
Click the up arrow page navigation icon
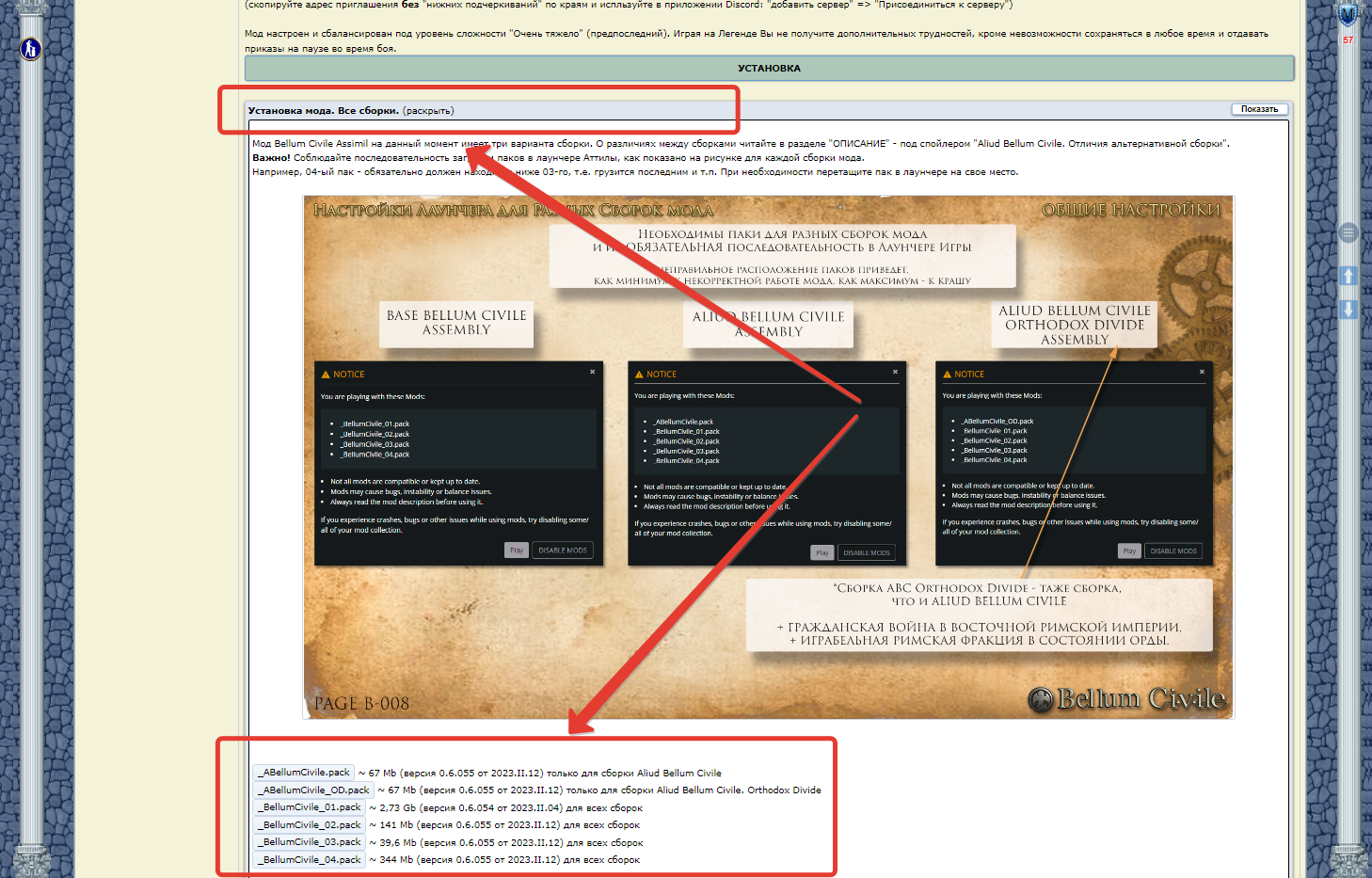click(x=1348, y=276)
